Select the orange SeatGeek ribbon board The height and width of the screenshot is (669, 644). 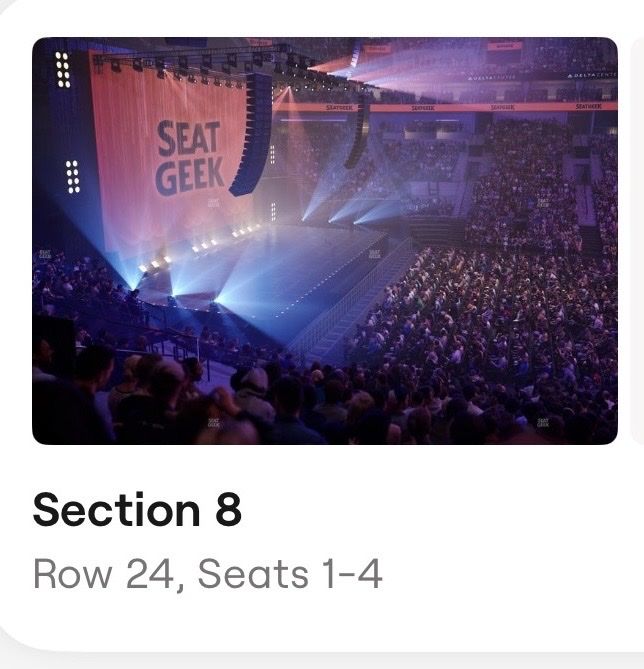(444, 107)
